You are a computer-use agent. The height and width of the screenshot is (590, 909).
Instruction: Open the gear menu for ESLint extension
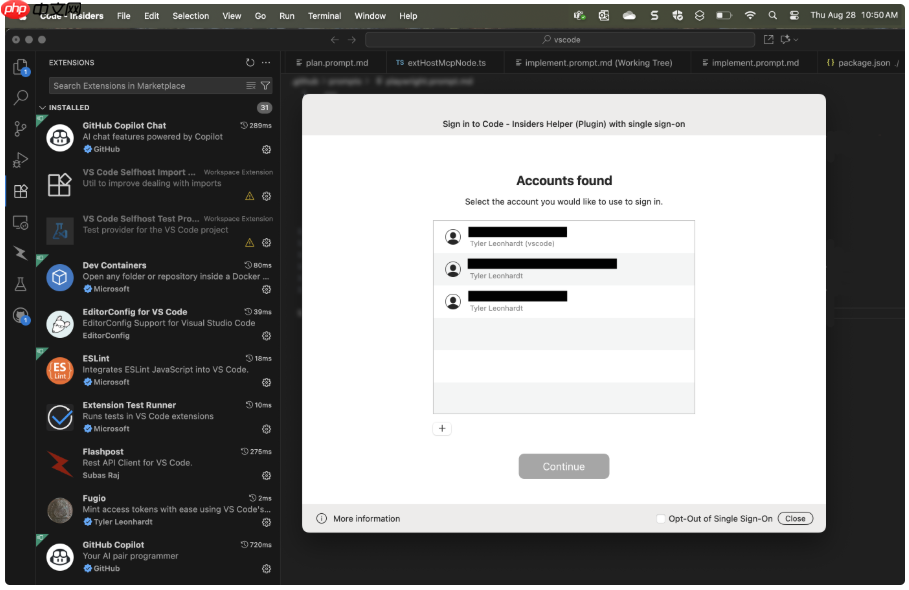coord(267,382)
